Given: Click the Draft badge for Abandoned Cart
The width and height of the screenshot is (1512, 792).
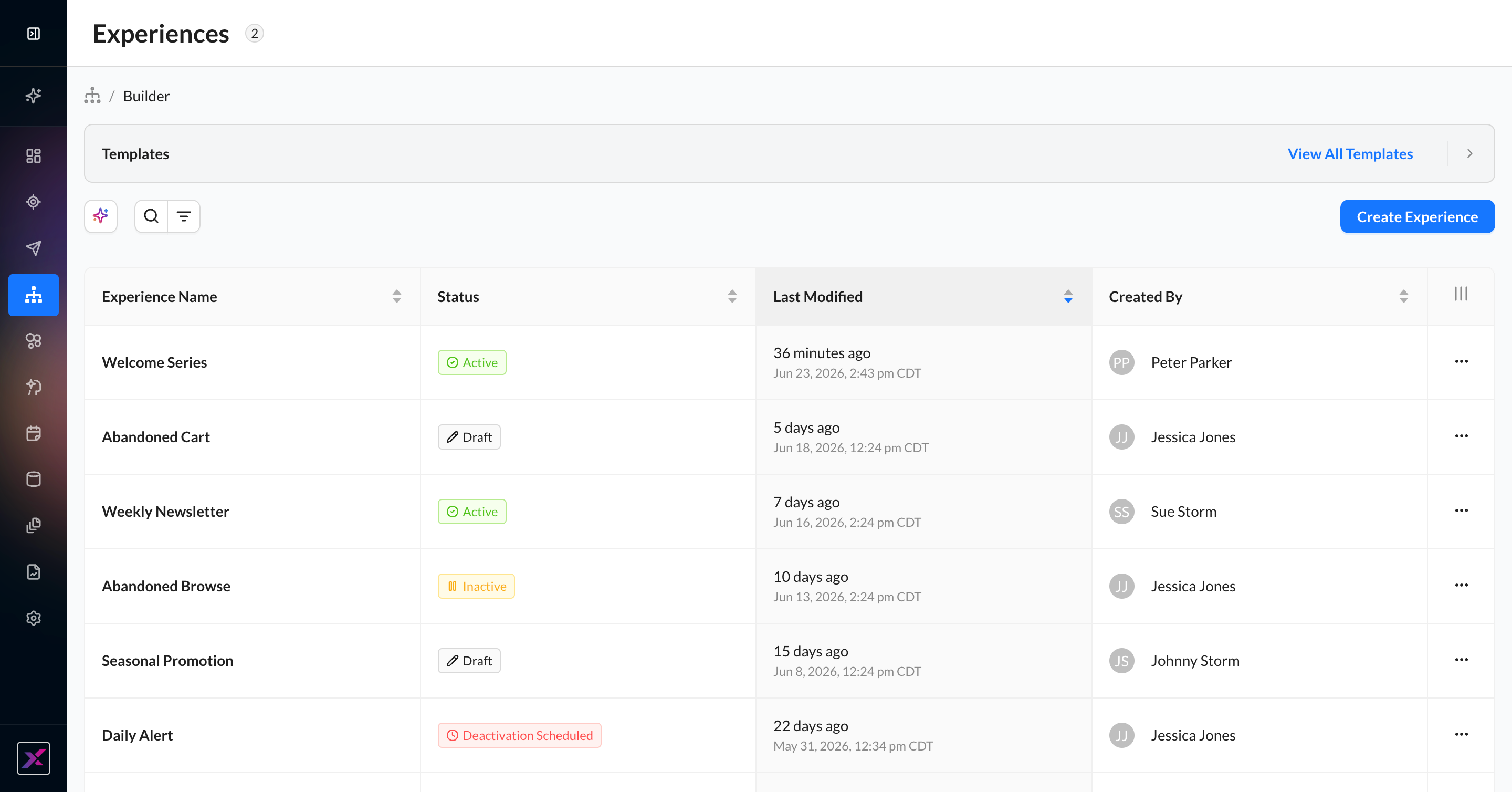Looking at the screenshot, I should click(x=469, y=437).
